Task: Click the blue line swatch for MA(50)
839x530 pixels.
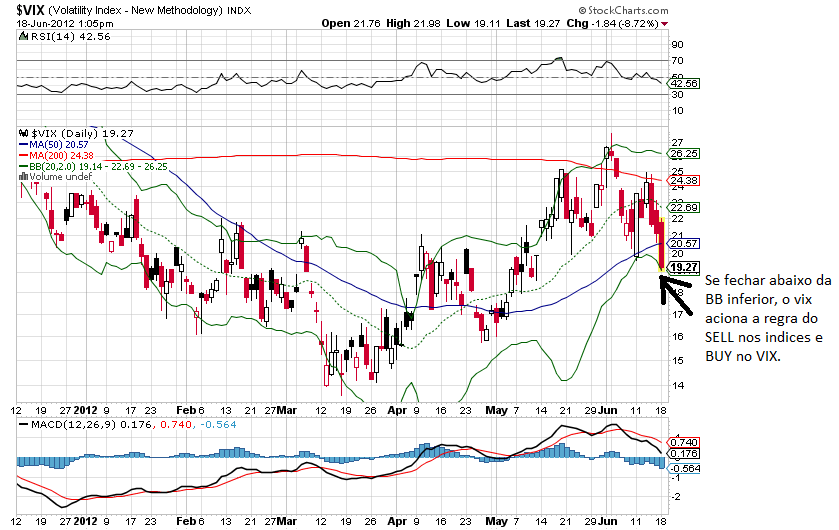Action: click(24, 144)
